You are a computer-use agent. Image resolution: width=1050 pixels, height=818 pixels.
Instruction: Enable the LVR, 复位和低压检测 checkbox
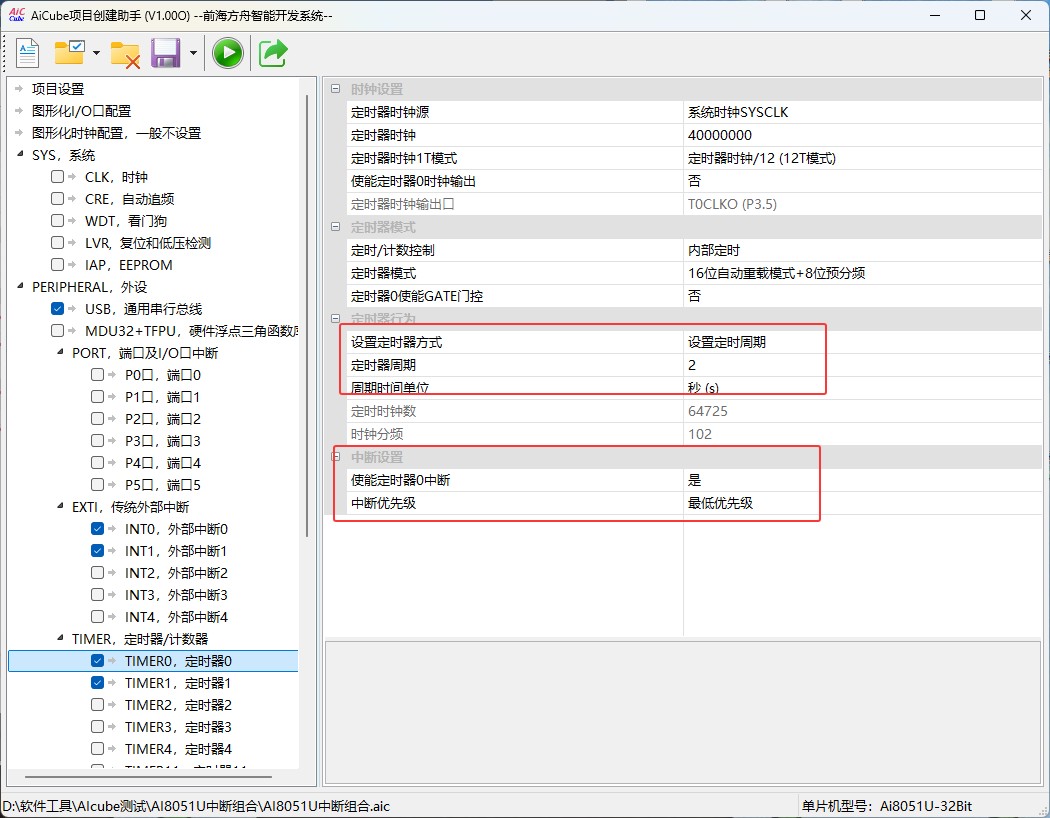[58, 243]
